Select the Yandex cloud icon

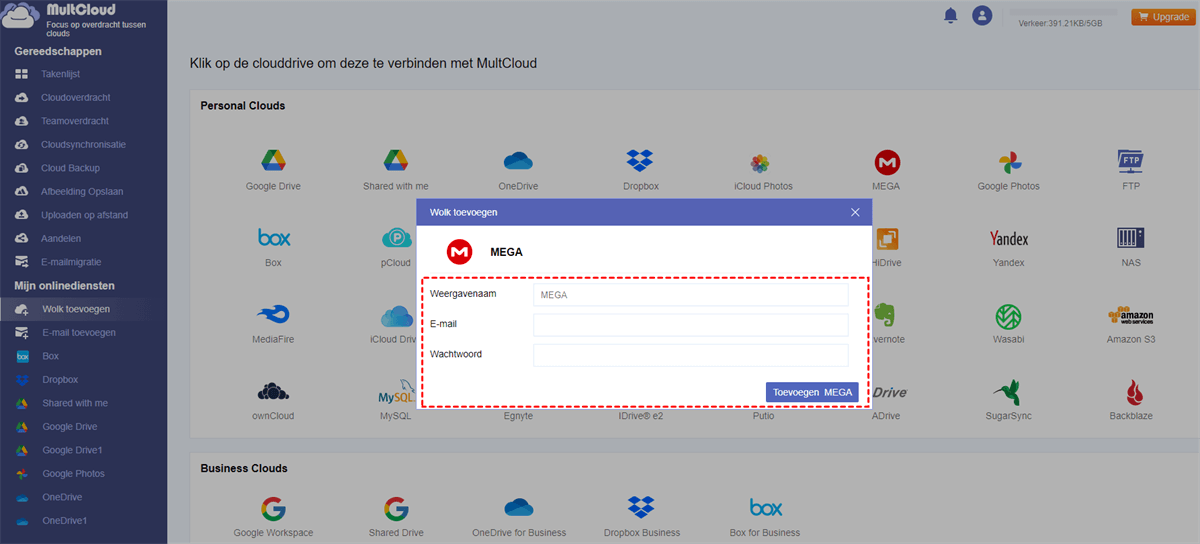[1008, 238]
